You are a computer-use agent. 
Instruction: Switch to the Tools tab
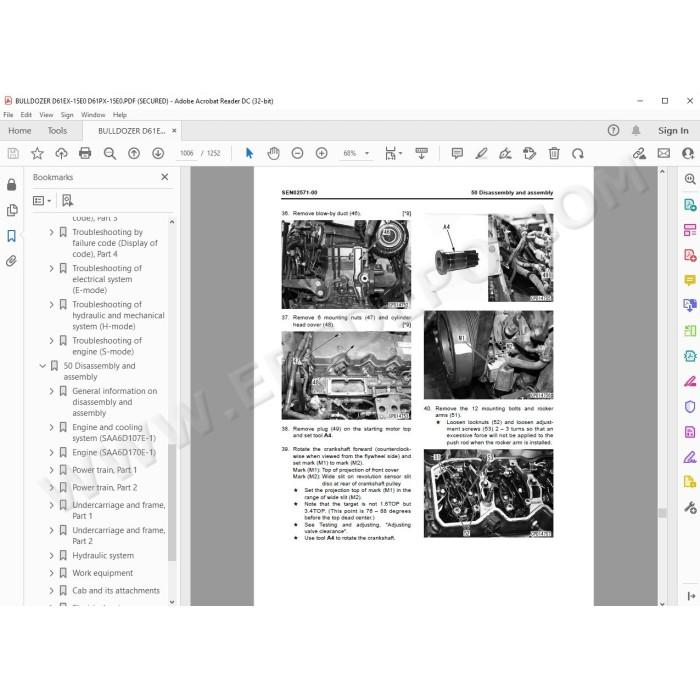point(57,131)
